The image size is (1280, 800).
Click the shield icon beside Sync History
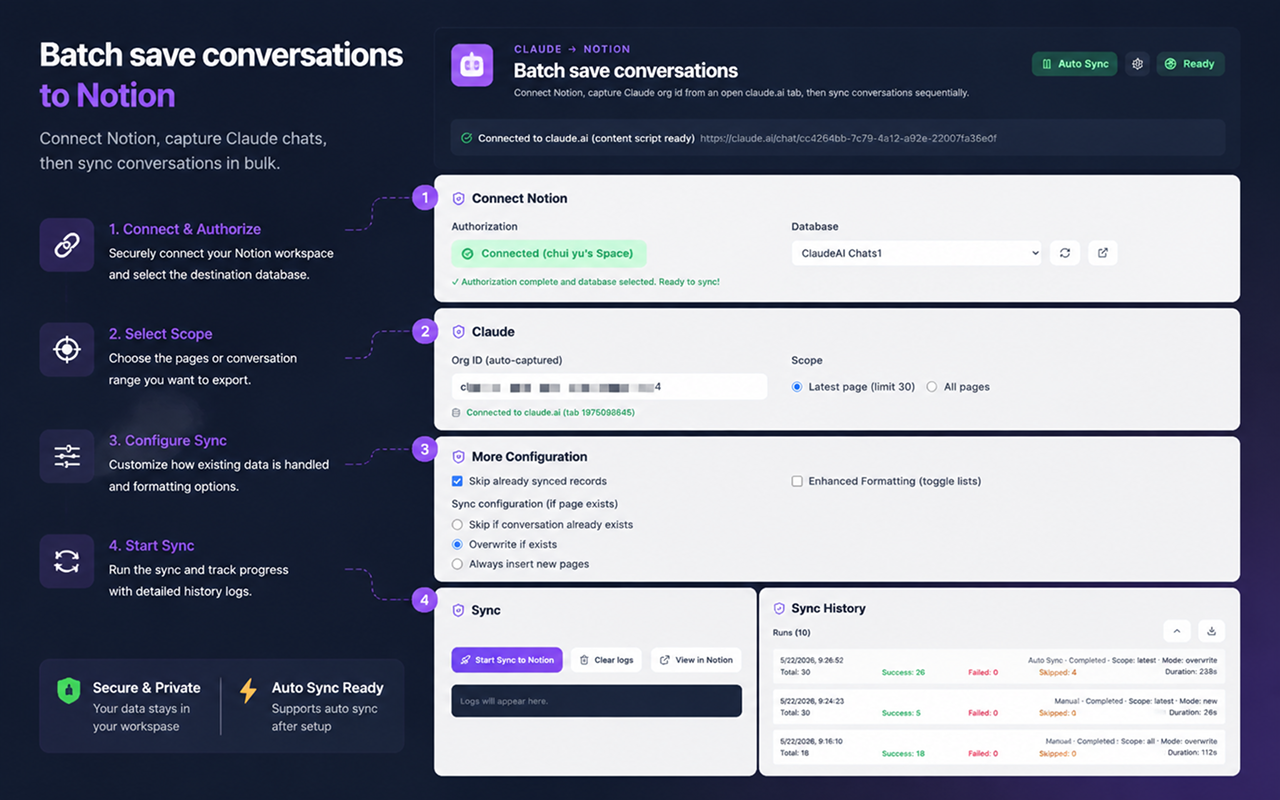click(779, 608)
